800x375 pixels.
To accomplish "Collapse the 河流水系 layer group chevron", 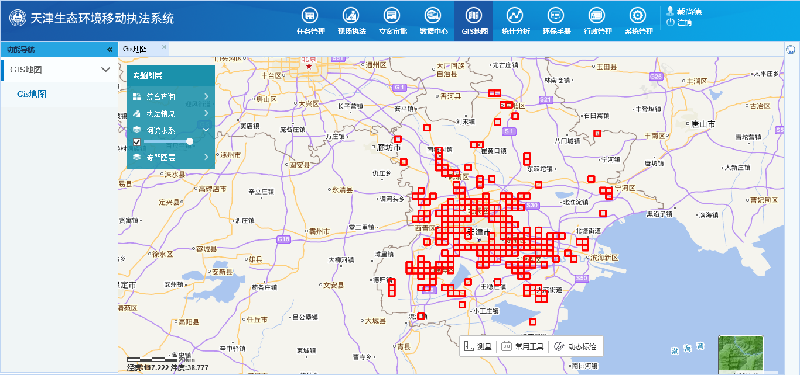I will pos(206,130).
